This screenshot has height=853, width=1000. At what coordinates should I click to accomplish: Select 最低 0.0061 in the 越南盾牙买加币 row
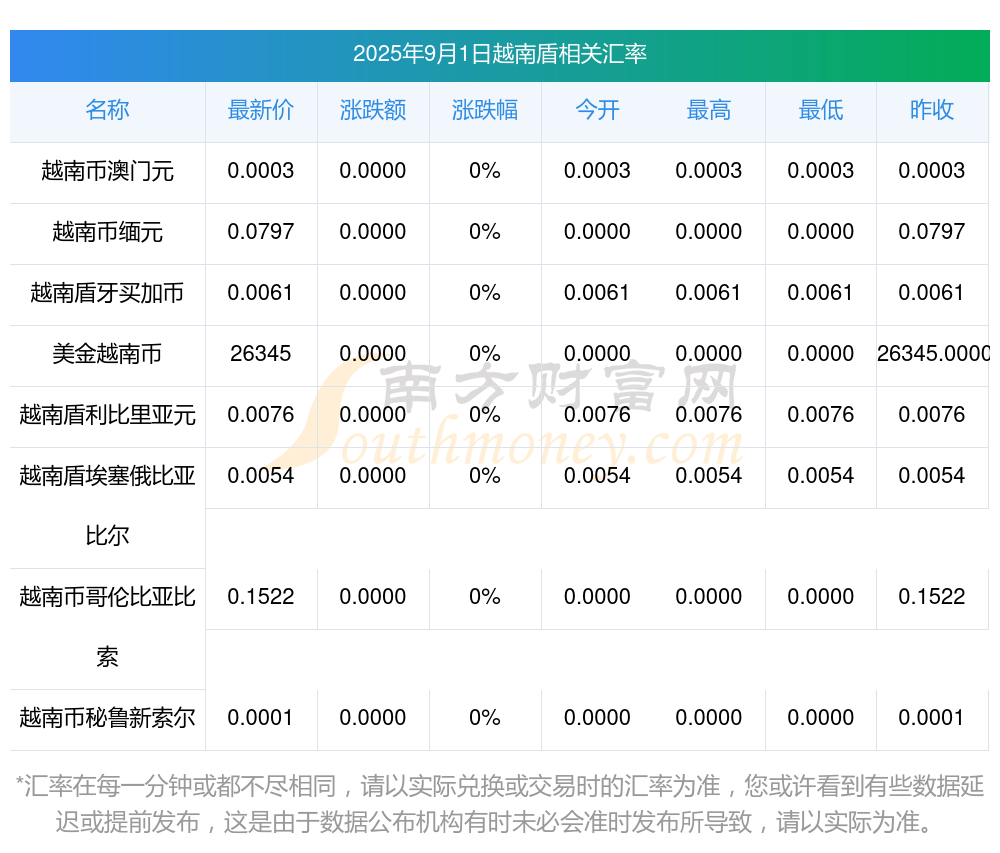point(820,293)
